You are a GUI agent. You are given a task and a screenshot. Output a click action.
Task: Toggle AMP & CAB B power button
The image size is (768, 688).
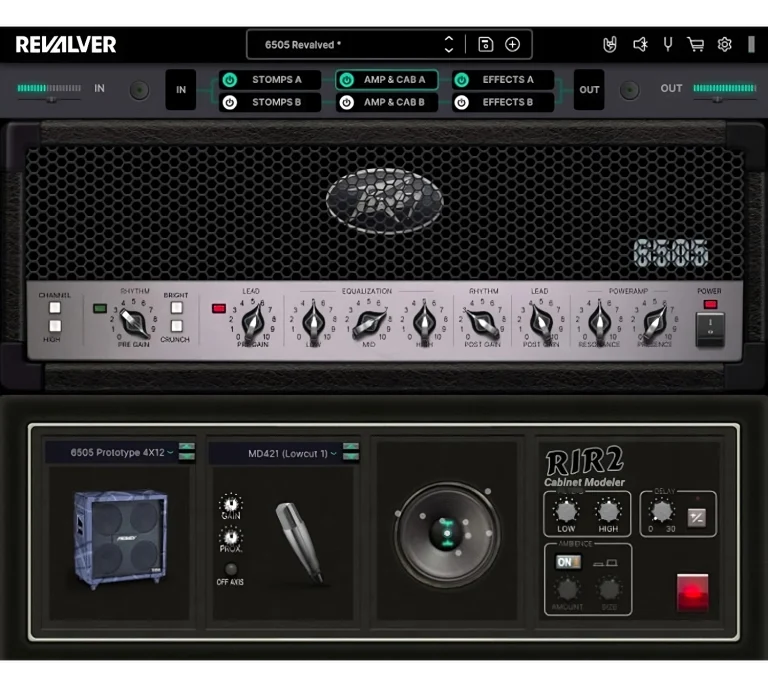click(x=347, y=102)
